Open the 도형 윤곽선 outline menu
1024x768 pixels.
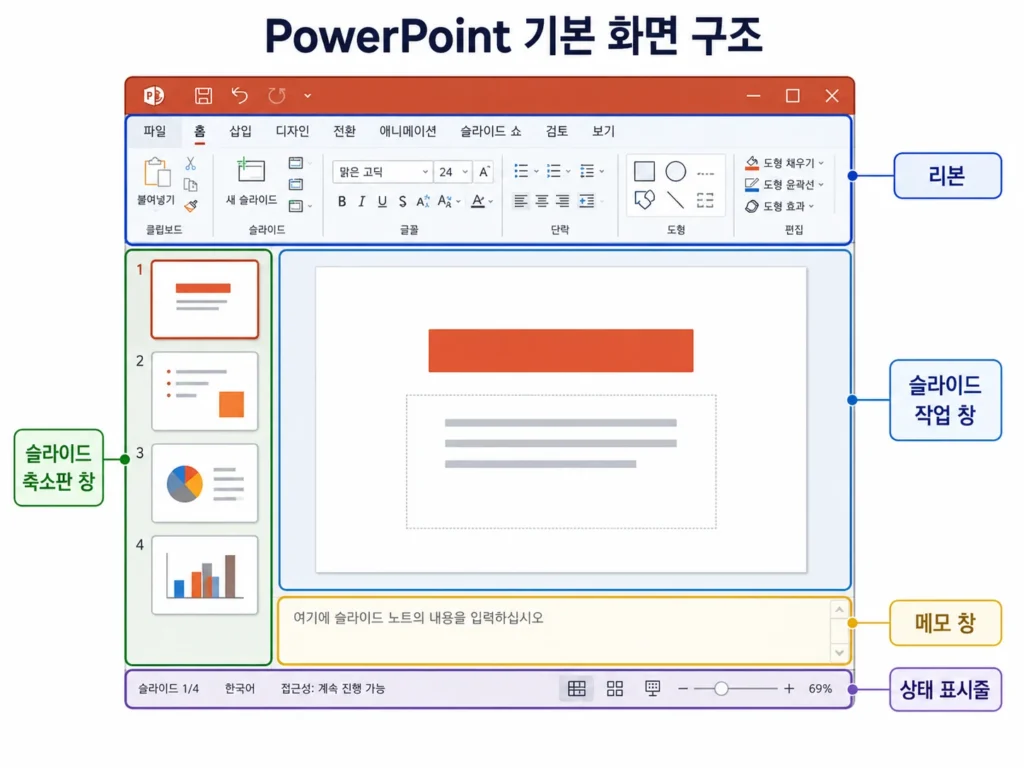click(x=784, y=185)
